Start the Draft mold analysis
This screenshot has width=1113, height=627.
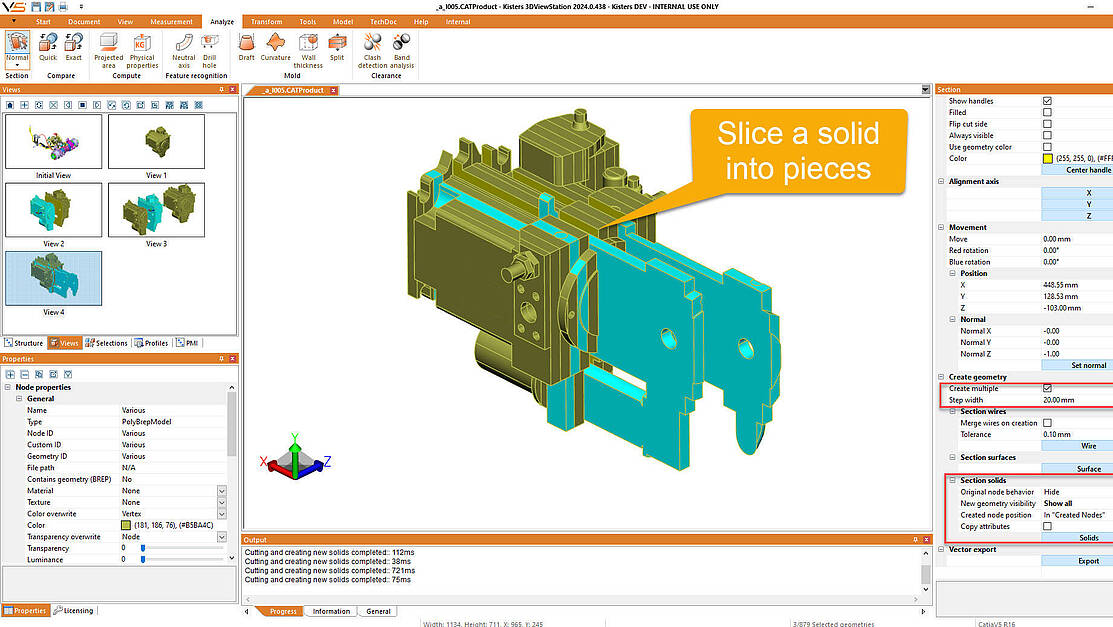pyautogui.click(x=246, y=47)
